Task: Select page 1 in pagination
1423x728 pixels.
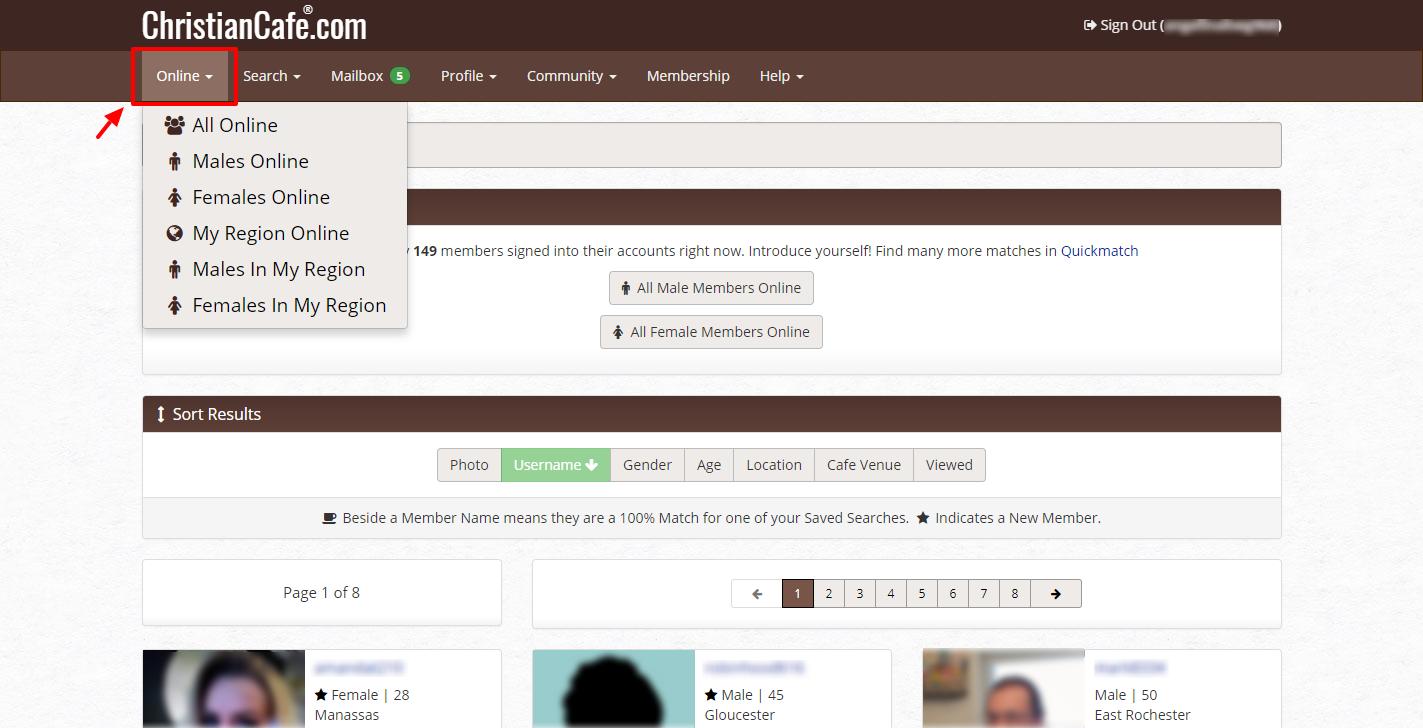Action: (797, 594)
